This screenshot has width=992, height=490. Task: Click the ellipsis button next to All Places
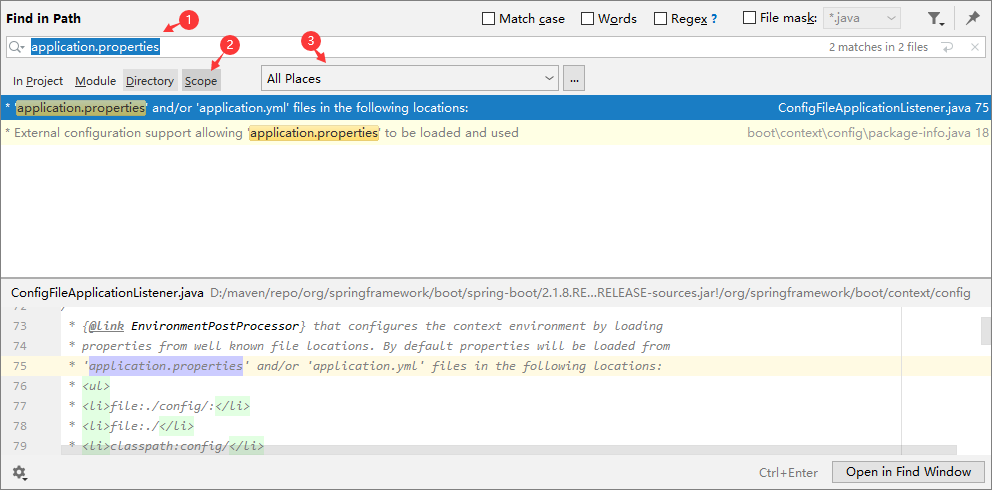pyautogui.click(x=574, y=79)
